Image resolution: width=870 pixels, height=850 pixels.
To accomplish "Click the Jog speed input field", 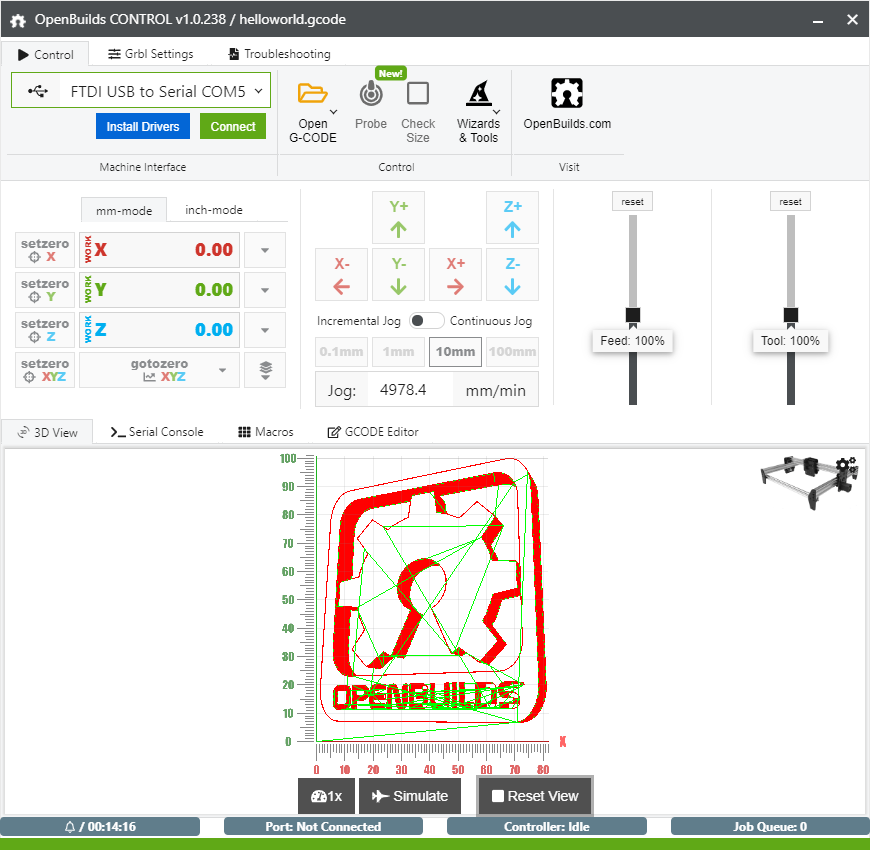I will pyautogui.click(x=411, y=390).
